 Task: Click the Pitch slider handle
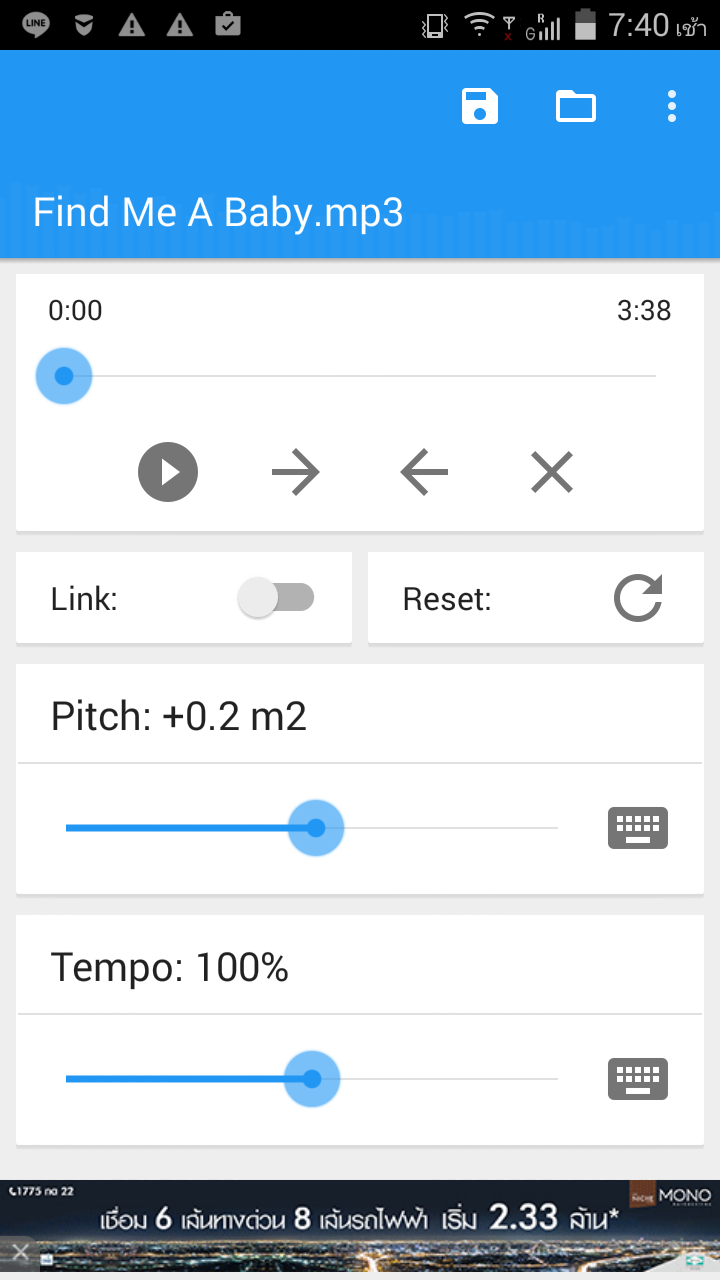point(316,828)
